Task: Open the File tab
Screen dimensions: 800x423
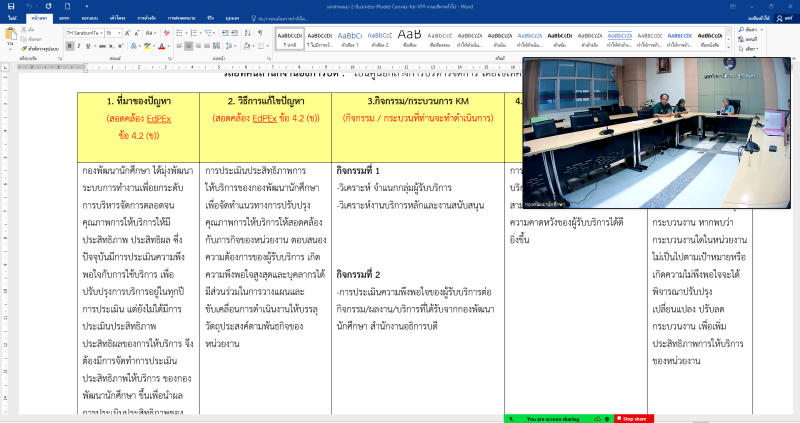Action: click(x=12, y=18)
